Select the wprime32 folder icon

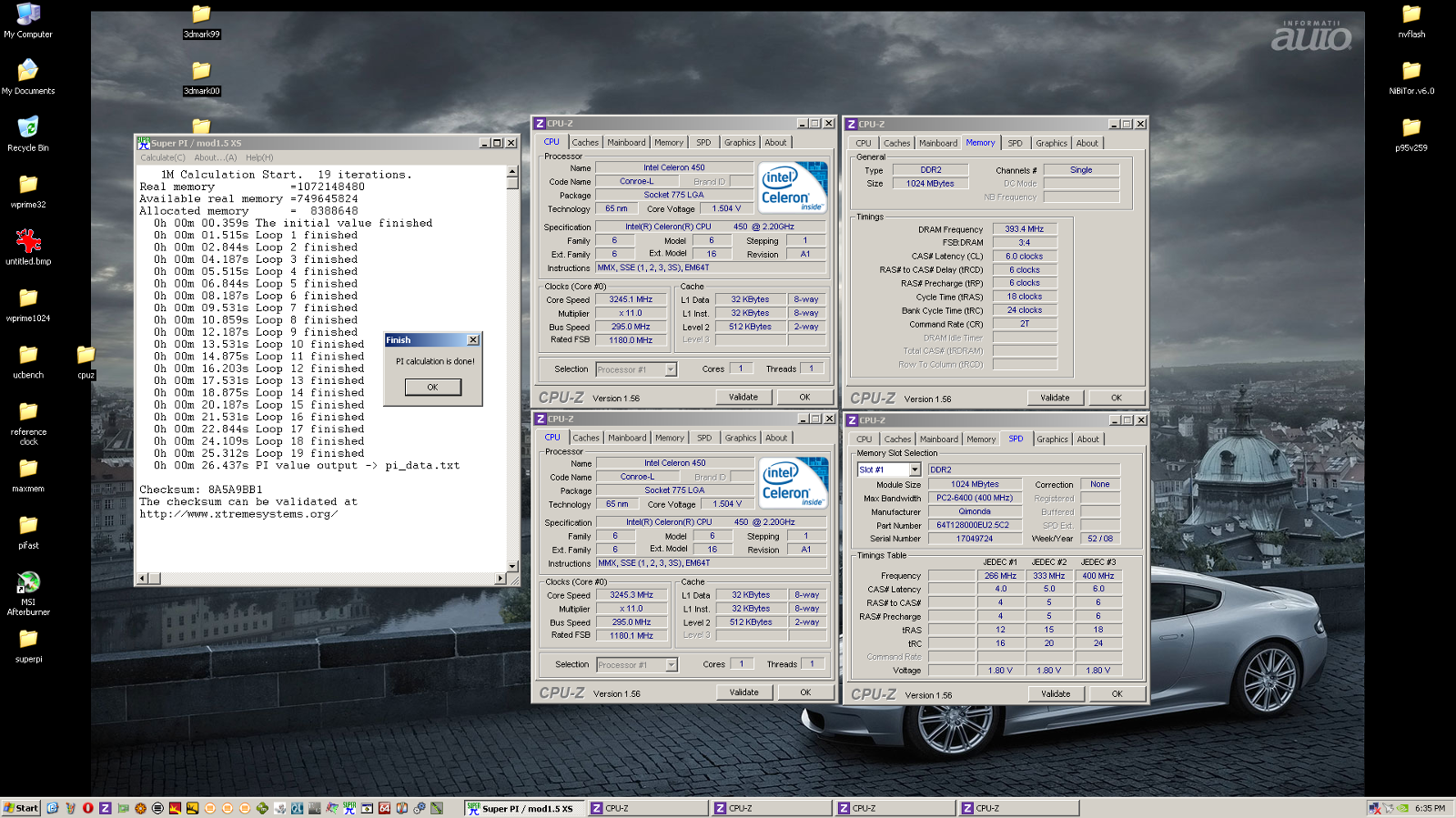[28, 191]
